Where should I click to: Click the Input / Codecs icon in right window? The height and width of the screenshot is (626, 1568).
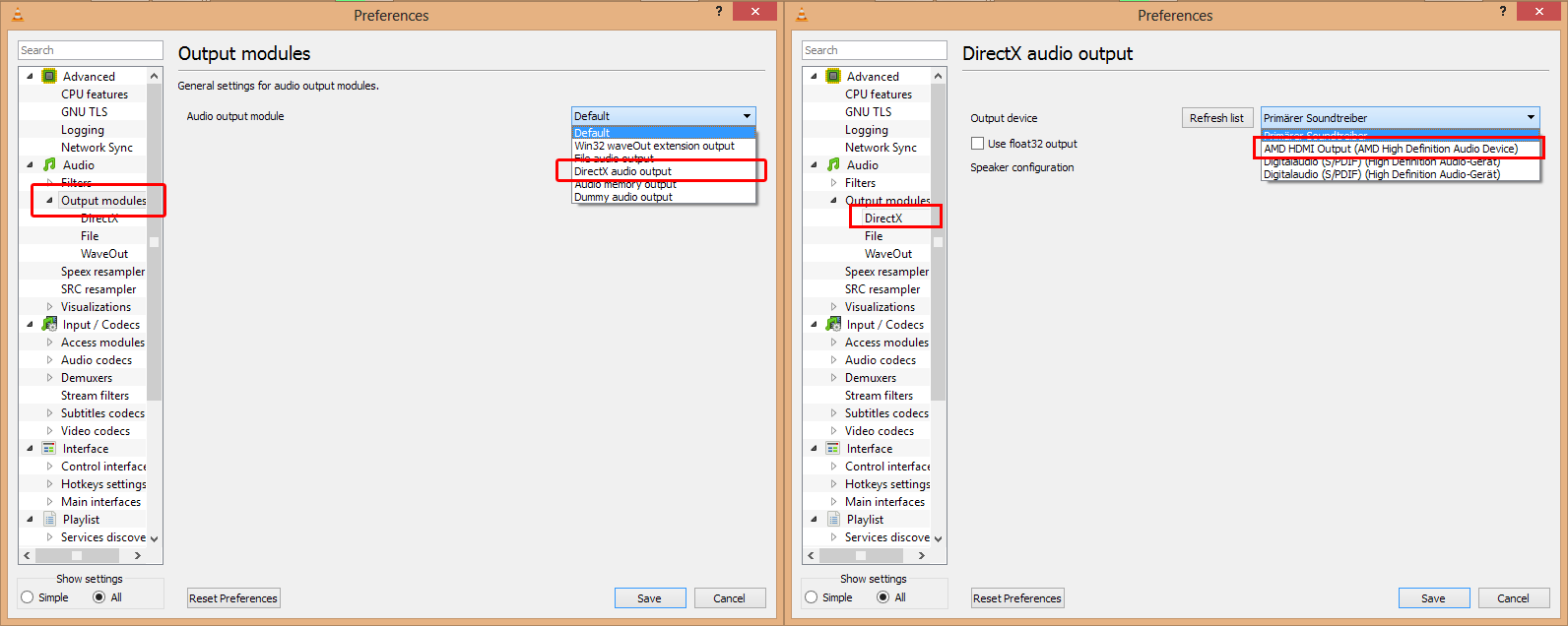833,324
